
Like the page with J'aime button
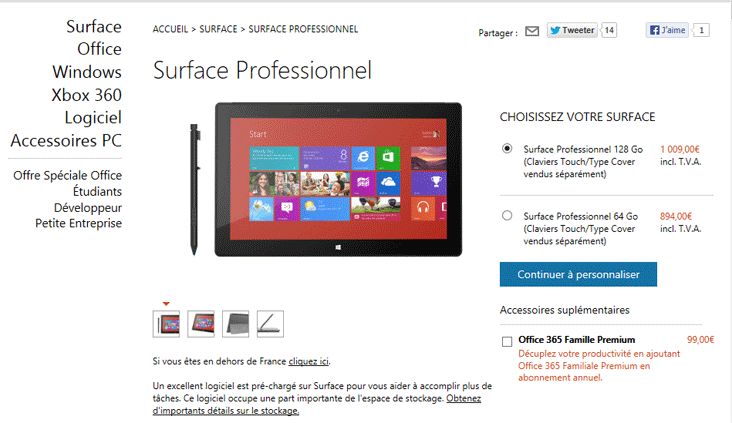pos(668,30)
